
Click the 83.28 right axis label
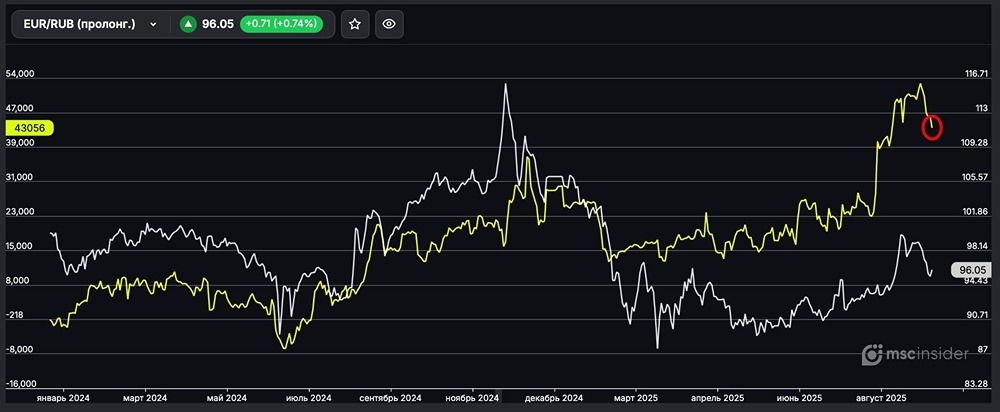point(977,384)
